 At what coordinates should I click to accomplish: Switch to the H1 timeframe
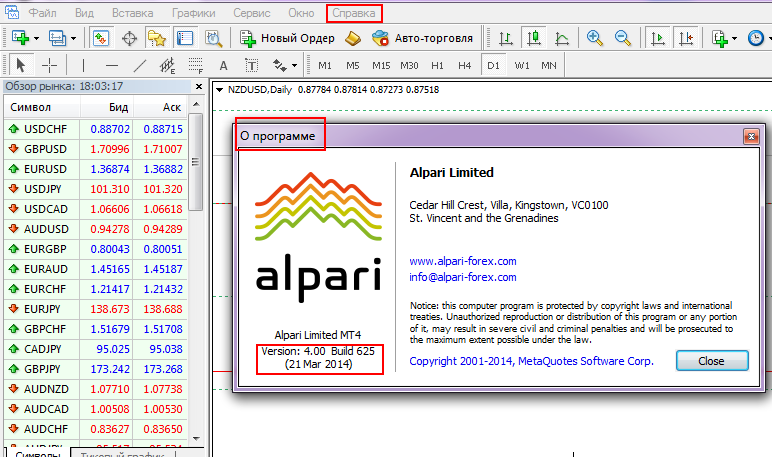click(437, 65)
